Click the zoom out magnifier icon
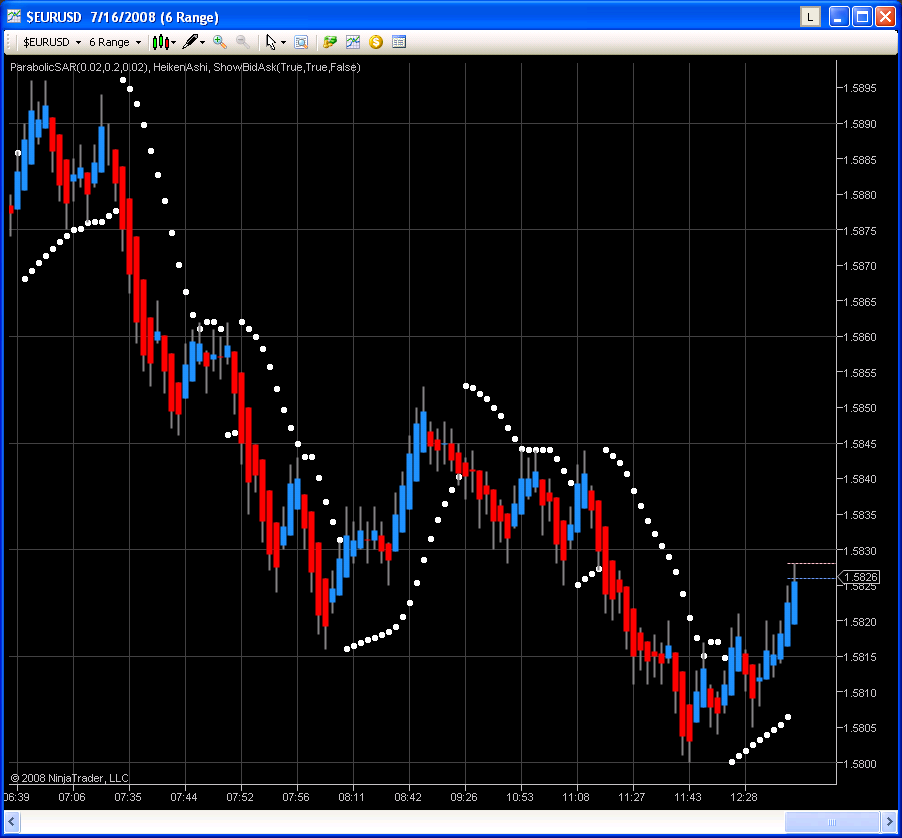Image resolution: width=902 pixels, height=838 pixels. 243,41
